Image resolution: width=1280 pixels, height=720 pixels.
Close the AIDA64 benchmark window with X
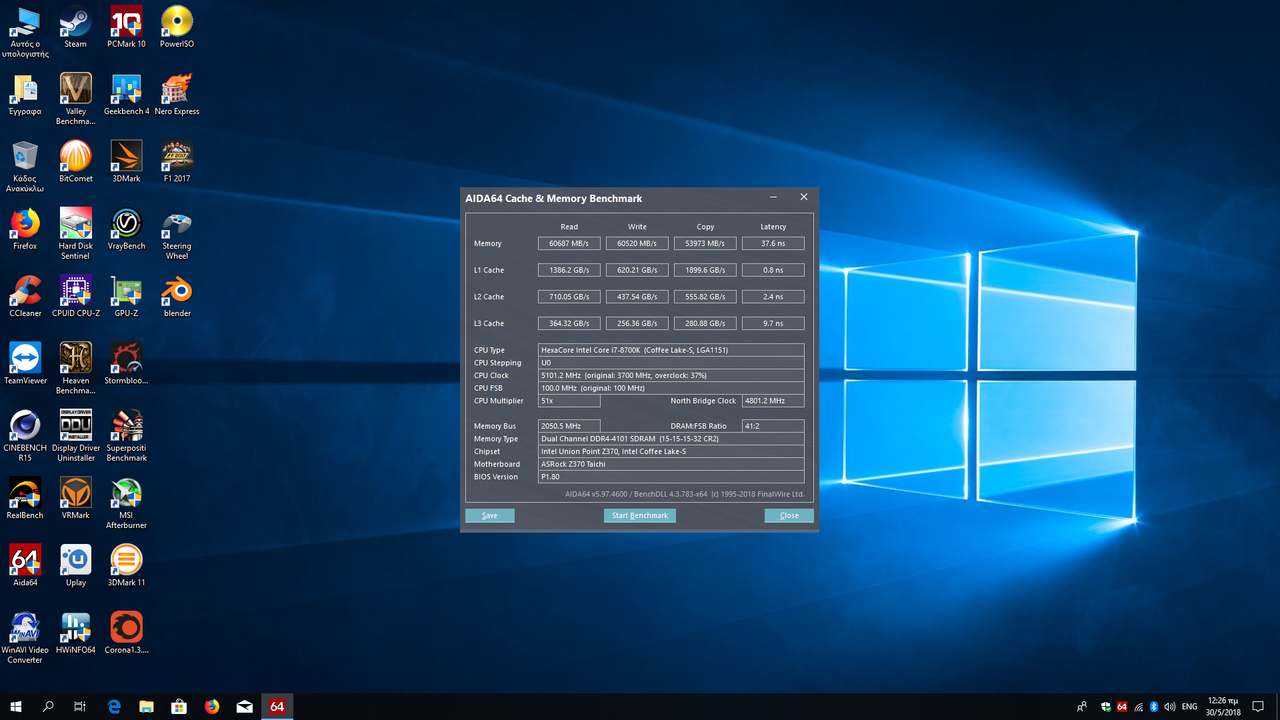pyautogui.click(x=804, y=197)
